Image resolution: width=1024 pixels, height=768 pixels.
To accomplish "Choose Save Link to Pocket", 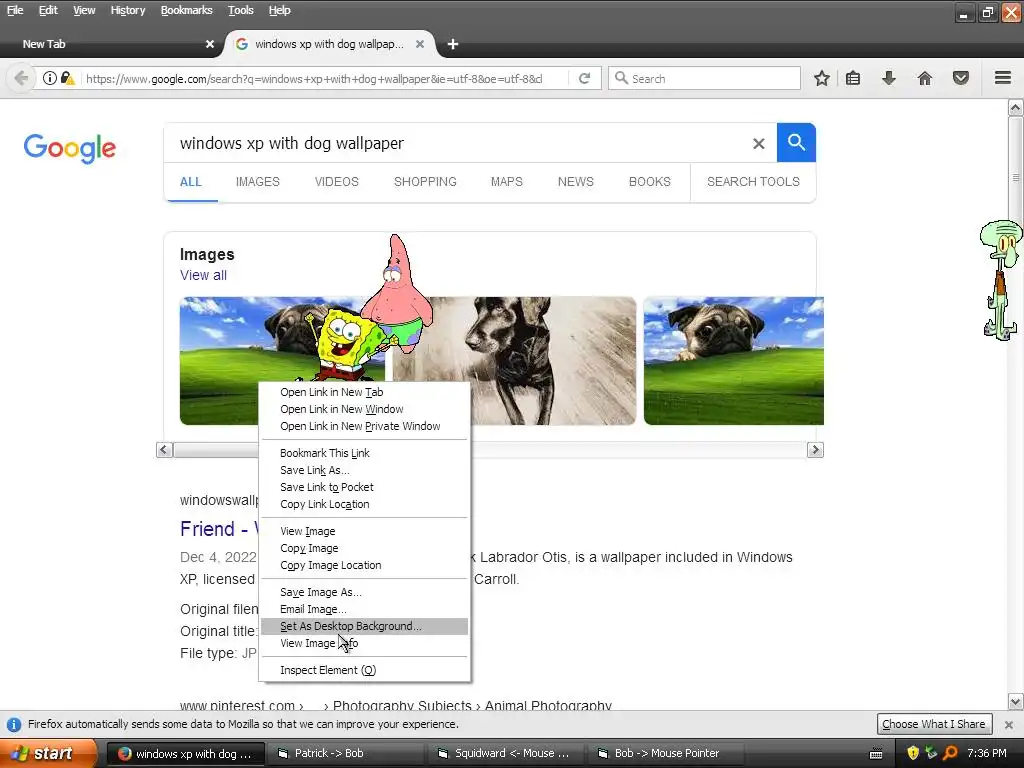I will pyautogui.click(x=364, y=487).
